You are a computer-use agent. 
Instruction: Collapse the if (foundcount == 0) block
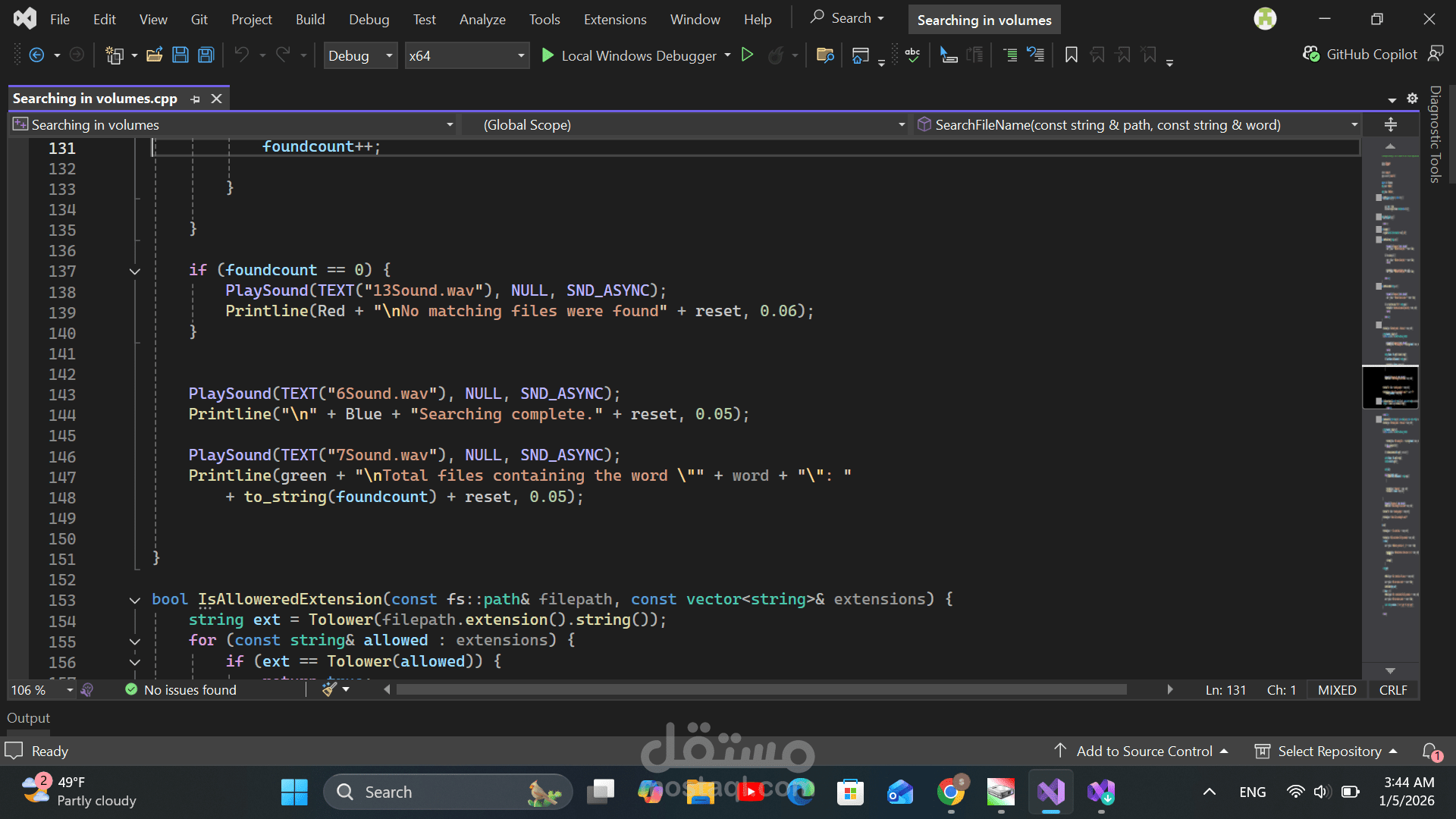[x=135, y=271]
